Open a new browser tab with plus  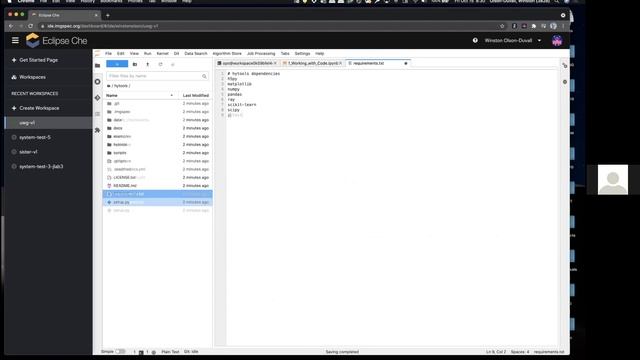pos(108,16)
